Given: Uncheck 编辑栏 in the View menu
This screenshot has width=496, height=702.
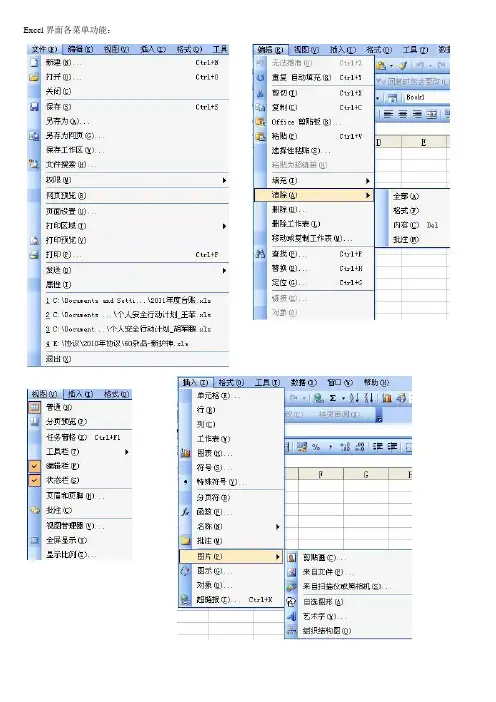Looking at the screenshot, I should [x=35, y=466].
